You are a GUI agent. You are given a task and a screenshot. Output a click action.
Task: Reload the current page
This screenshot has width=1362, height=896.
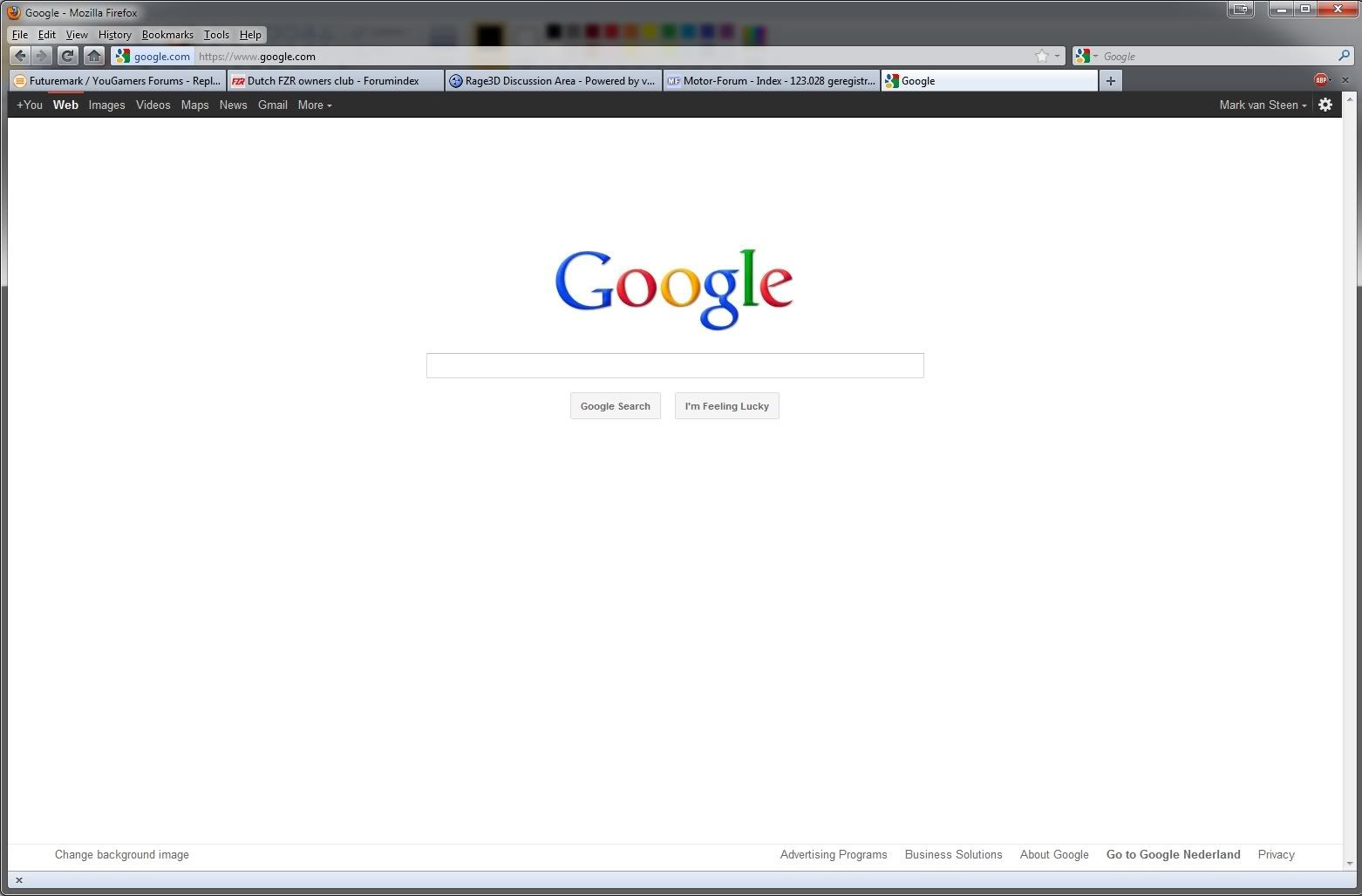pos(67,56)
